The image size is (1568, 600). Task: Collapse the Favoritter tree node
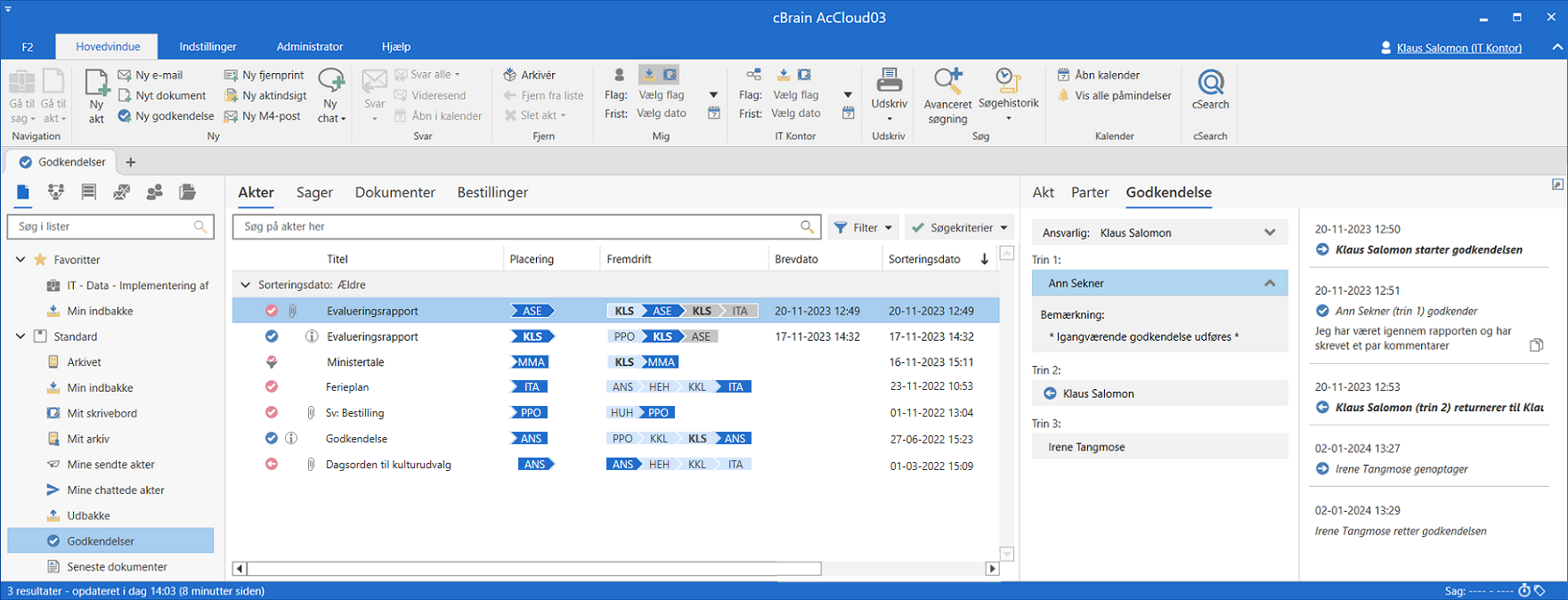click(20, 260)
